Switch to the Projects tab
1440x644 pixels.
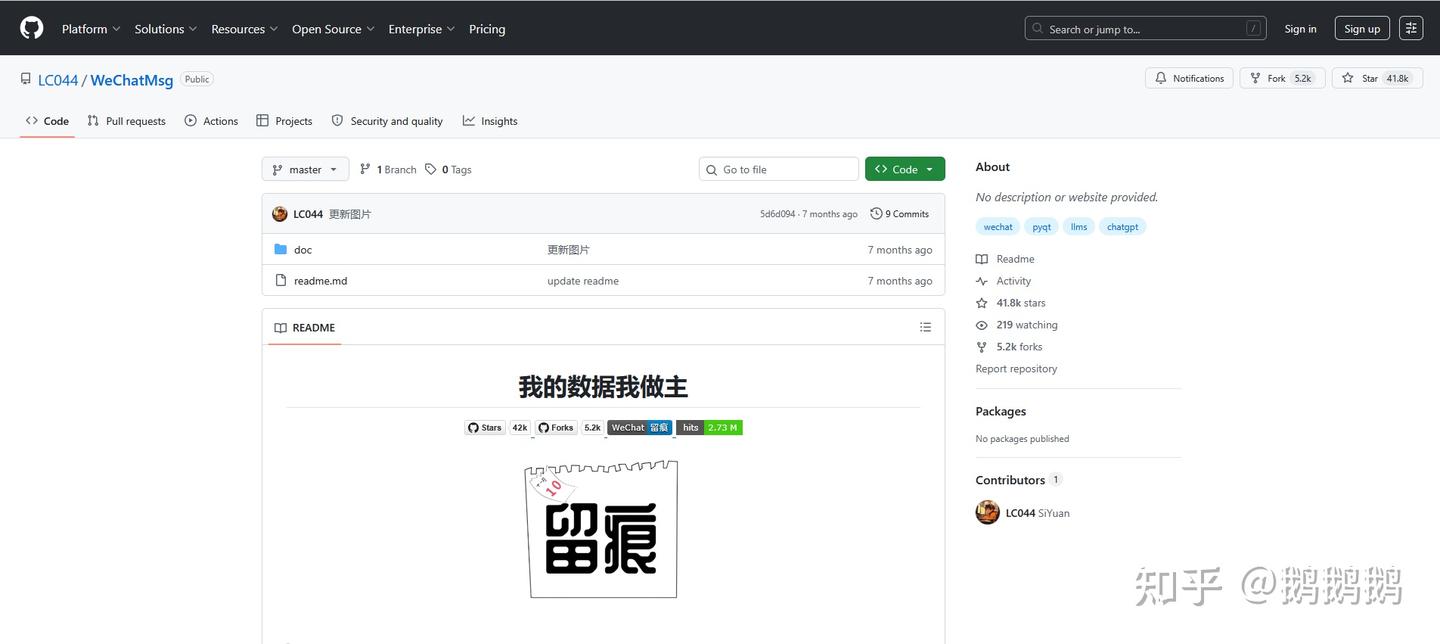(x=284, y=121)
